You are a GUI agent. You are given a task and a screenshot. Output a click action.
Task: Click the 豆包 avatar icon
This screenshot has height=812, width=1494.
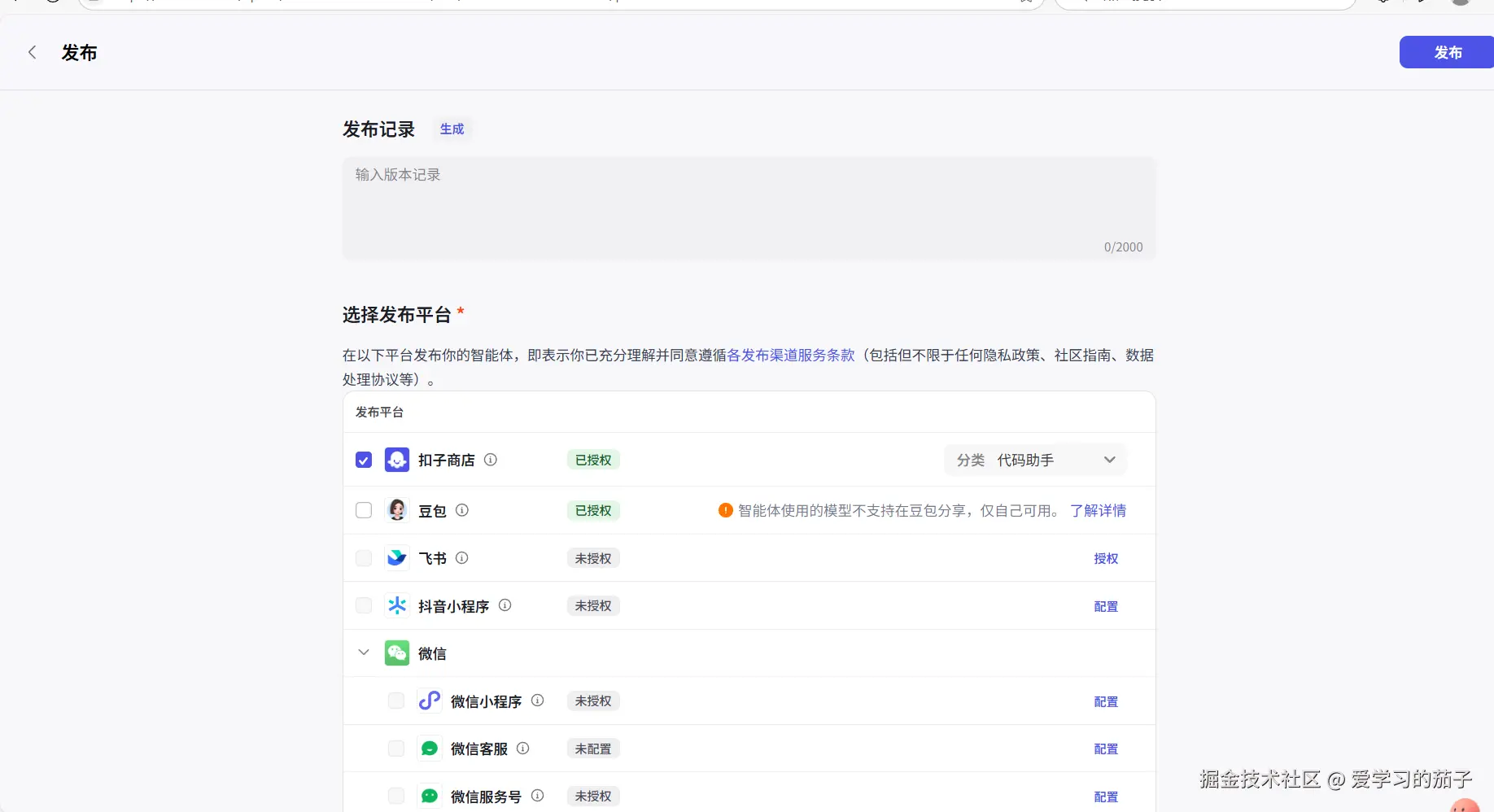click(396, 510)
